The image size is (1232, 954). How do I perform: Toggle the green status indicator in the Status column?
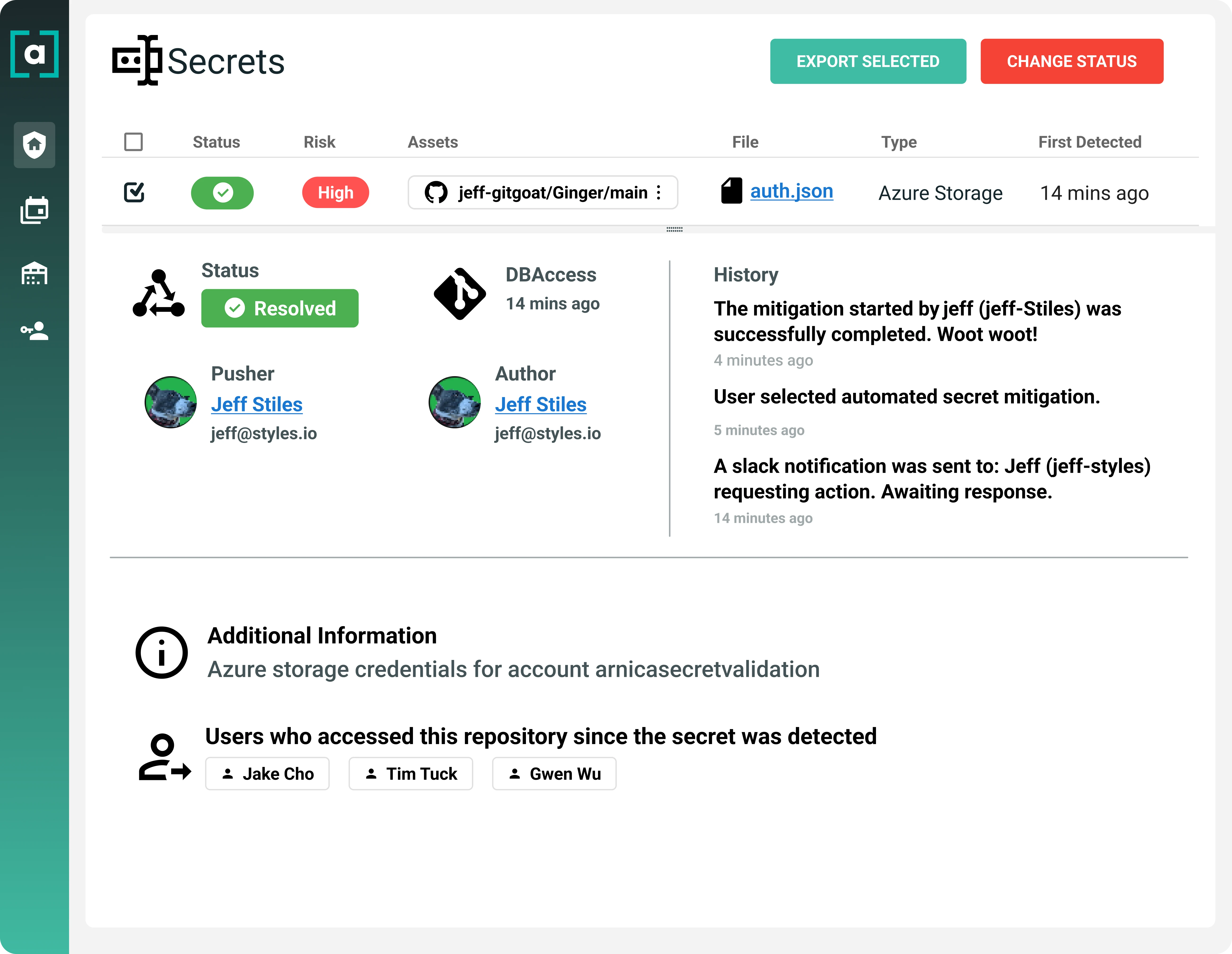222,193
